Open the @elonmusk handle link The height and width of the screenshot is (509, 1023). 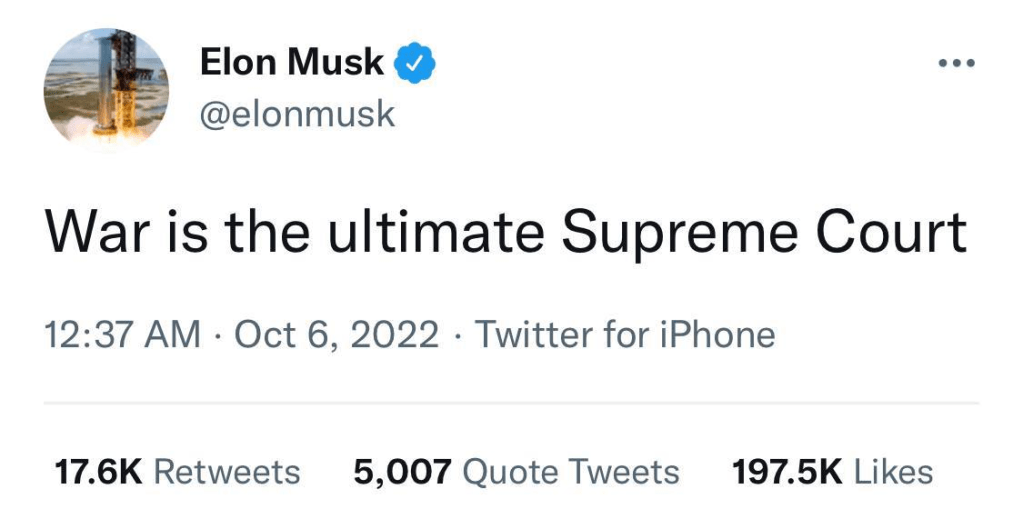coord(298,115)
